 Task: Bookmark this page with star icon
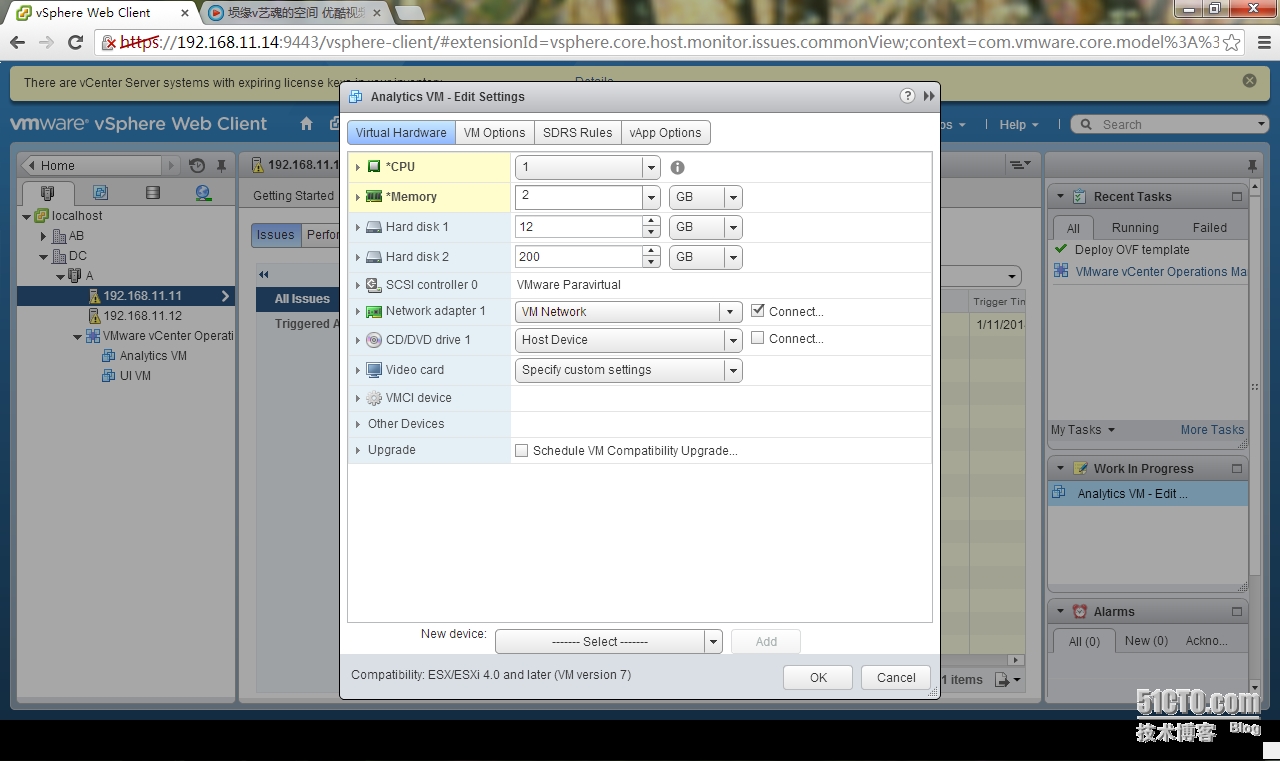[x=1232, y=42]
